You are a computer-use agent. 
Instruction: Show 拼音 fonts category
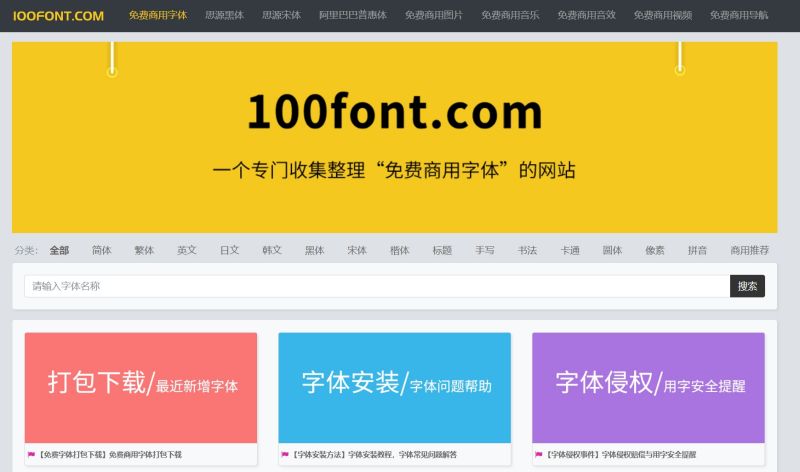point(697,250)
